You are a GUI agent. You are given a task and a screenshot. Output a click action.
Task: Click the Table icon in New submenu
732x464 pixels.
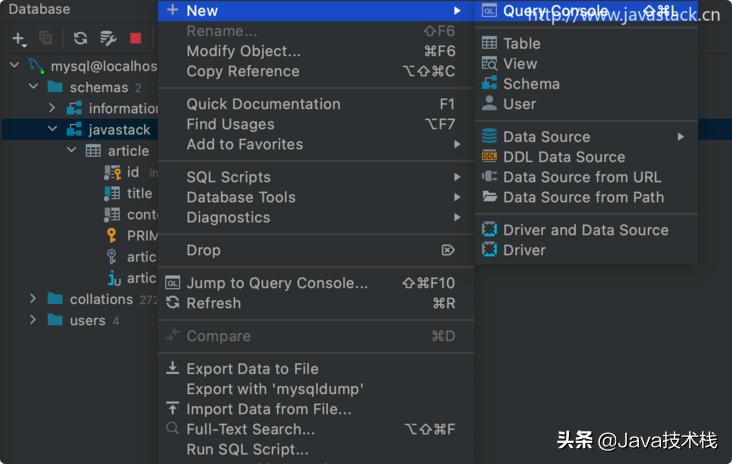[x=489, y=43]
